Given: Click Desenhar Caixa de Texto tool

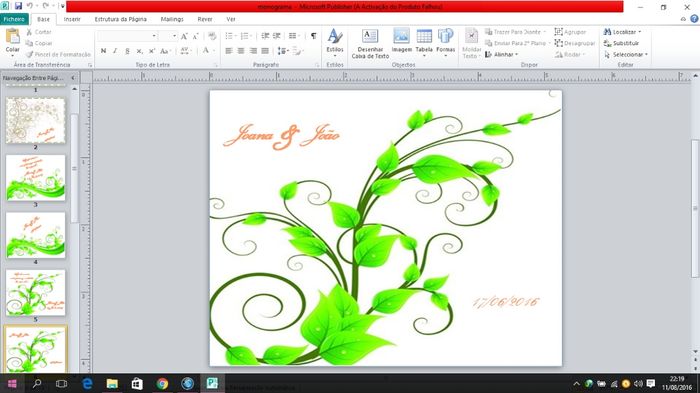Looking at the screenshot, I should point(370,44).
